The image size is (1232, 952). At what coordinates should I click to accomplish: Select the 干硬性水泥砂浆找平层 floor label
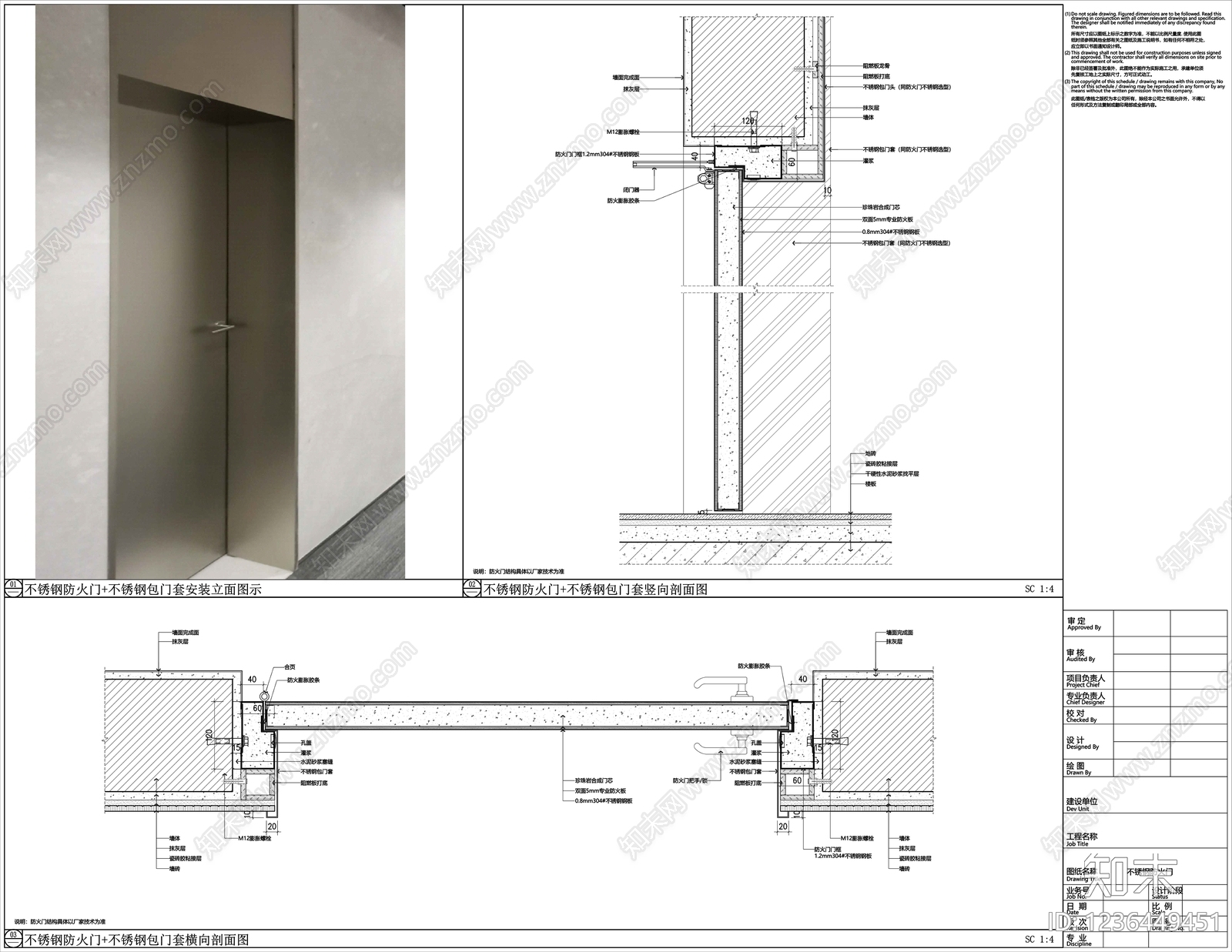(x=892, y=474)
